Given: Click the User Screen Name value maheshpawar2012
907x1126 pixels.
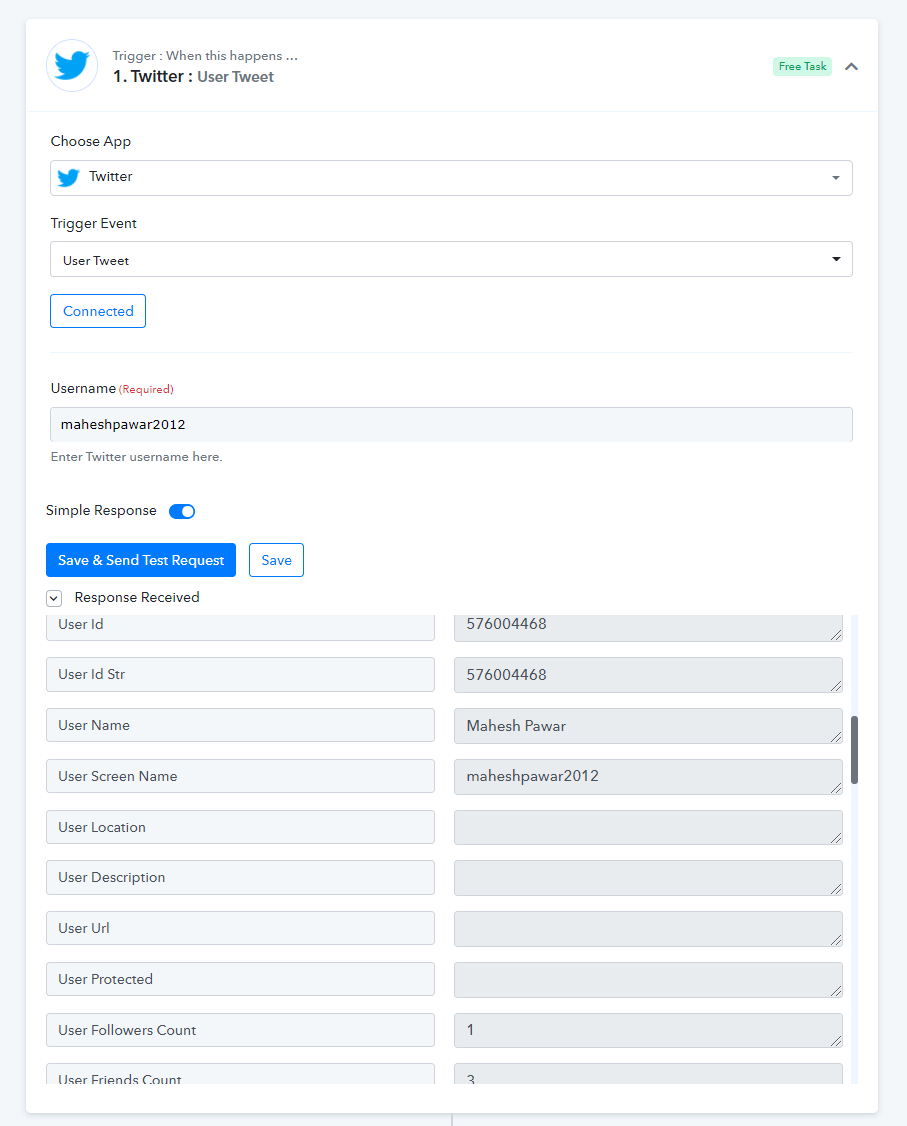Looking at the screenshot, I should point(648,776).
